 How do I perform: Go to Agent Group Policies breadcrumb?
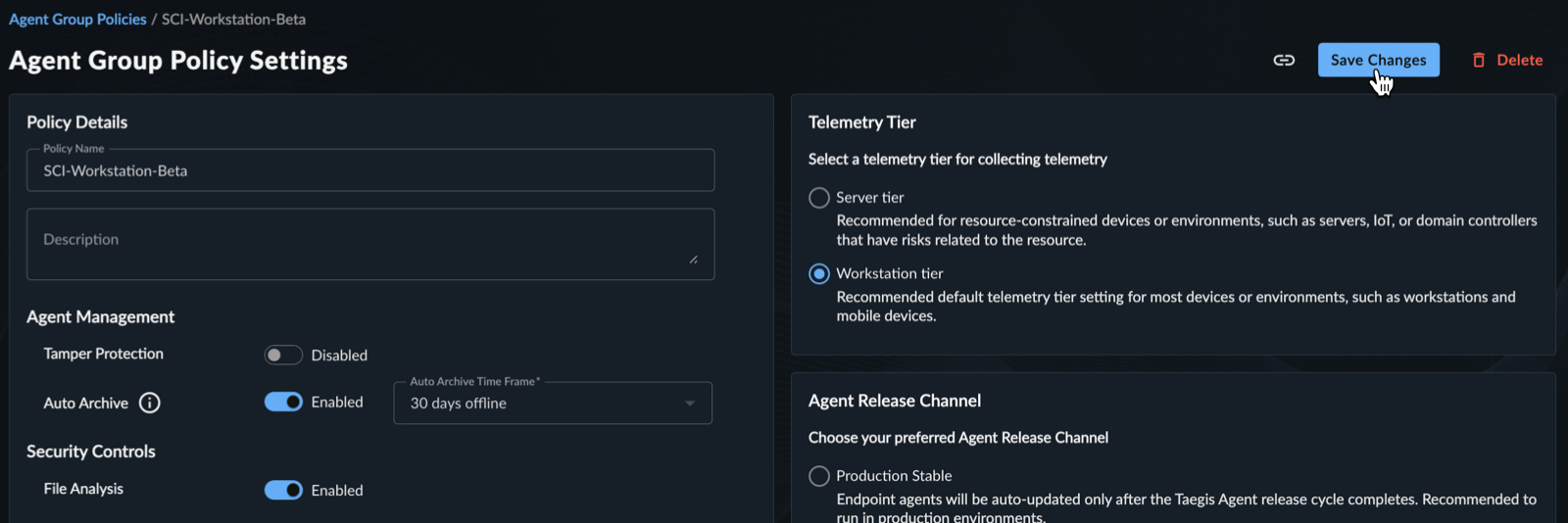[x=77, y=19]
